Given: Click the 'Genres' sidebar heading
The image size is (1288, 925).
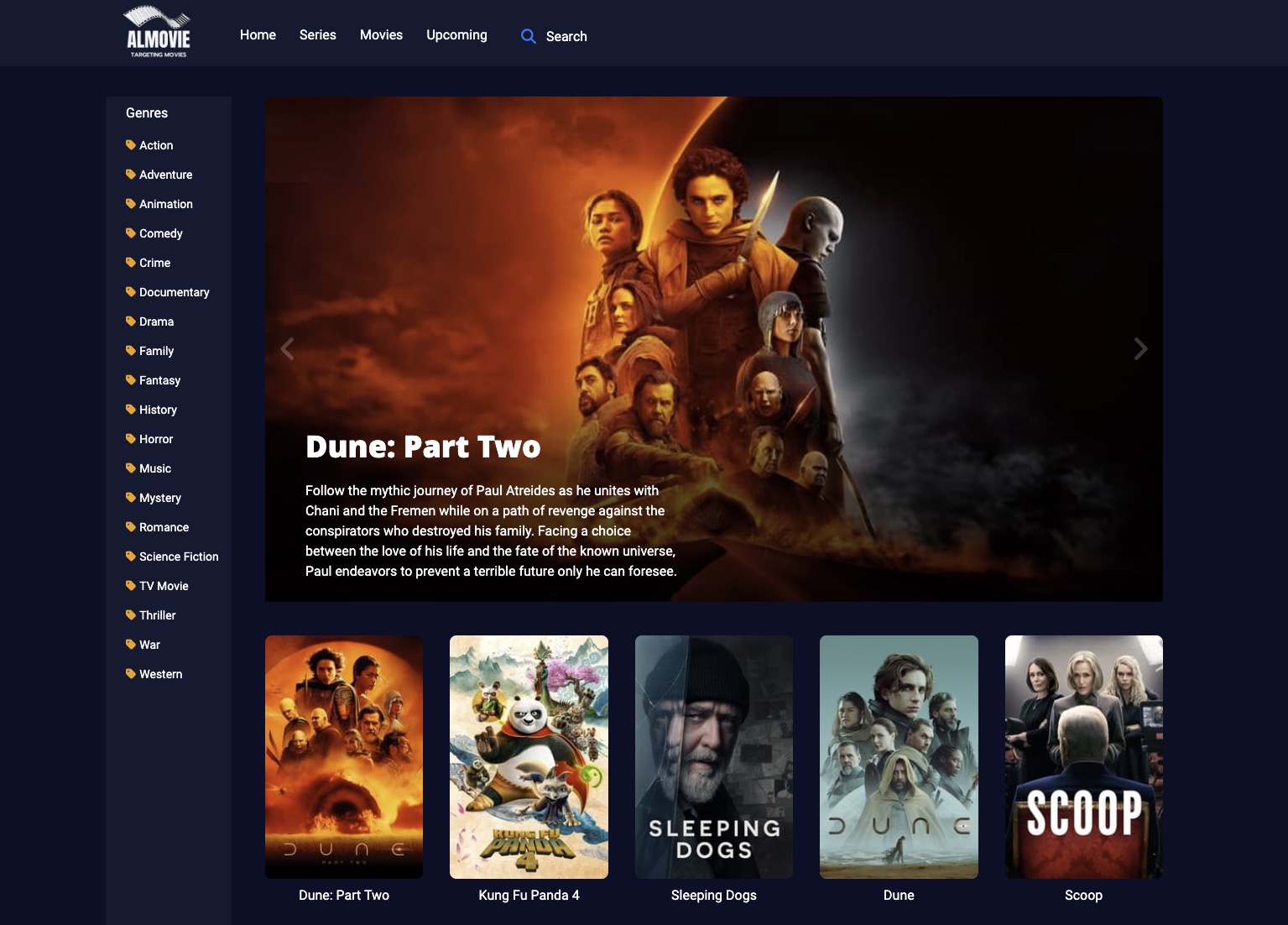Looking at the screenshot, I should 147,112.
